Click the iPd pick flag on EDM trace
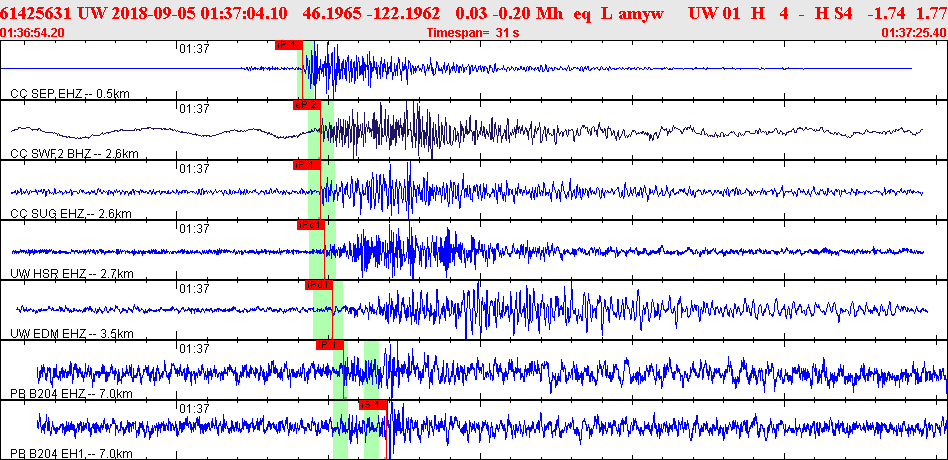The width and height of the screenshot is (948, 460). [318, 285]
